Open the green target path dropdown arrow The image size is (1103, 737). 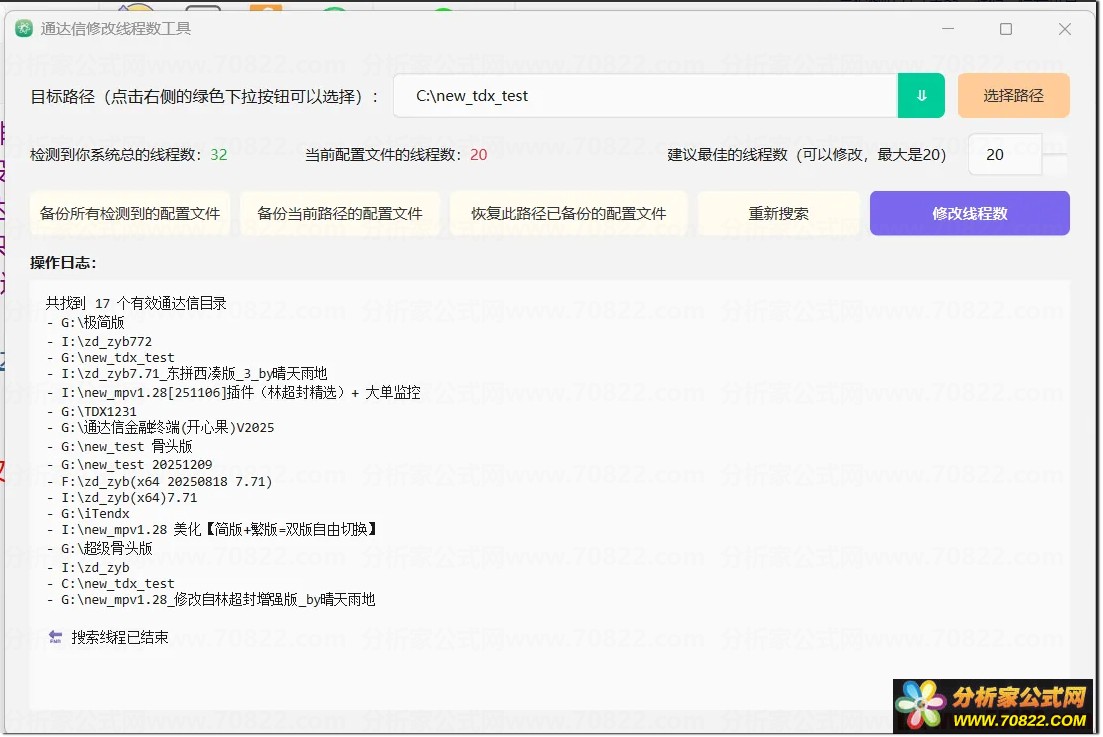pos(921,96)
